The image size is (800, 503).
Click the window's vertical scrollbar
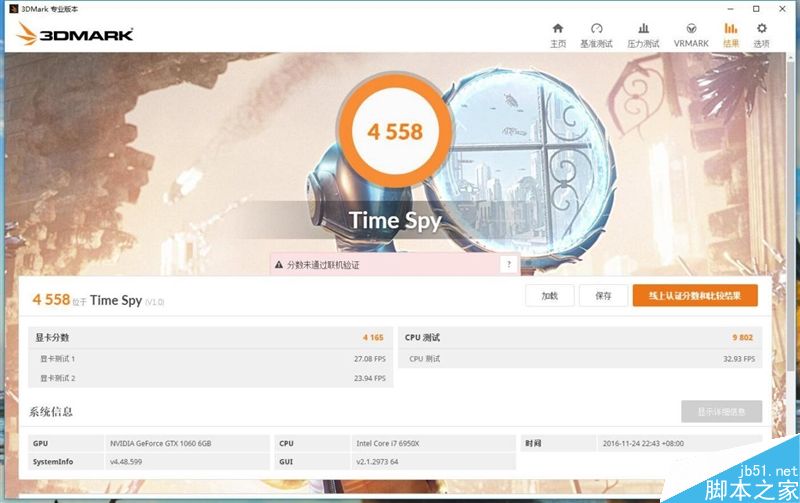(791, 209)
